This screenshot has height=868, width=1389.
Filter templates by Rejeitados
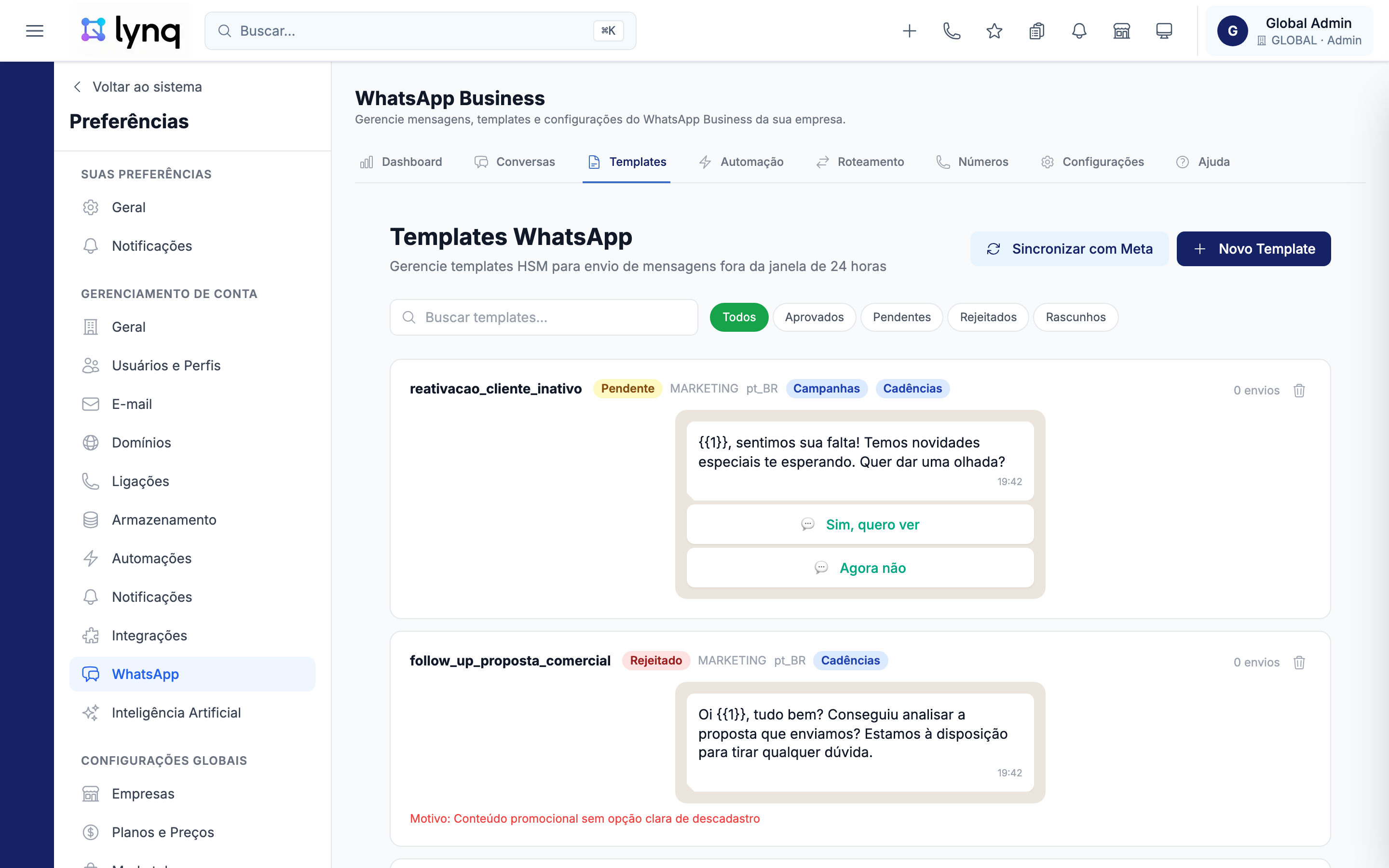tap(988, 317)
